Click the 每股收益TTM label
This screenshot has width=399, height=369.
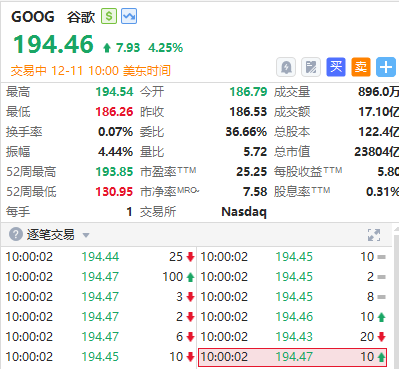308,172
